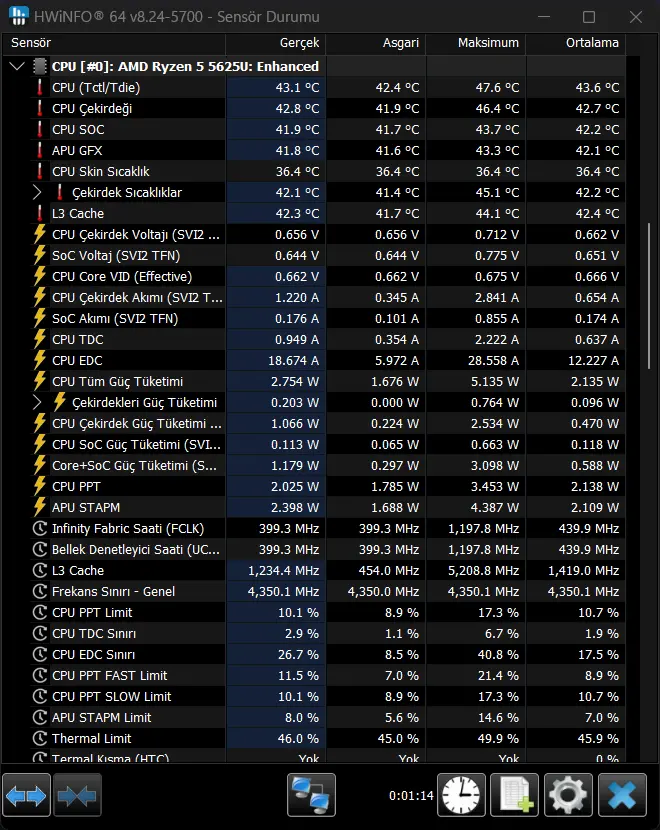Start logging with the sheet-plus icon
The width and height of the screenshot is (660, 830).
tap(515, 795)
